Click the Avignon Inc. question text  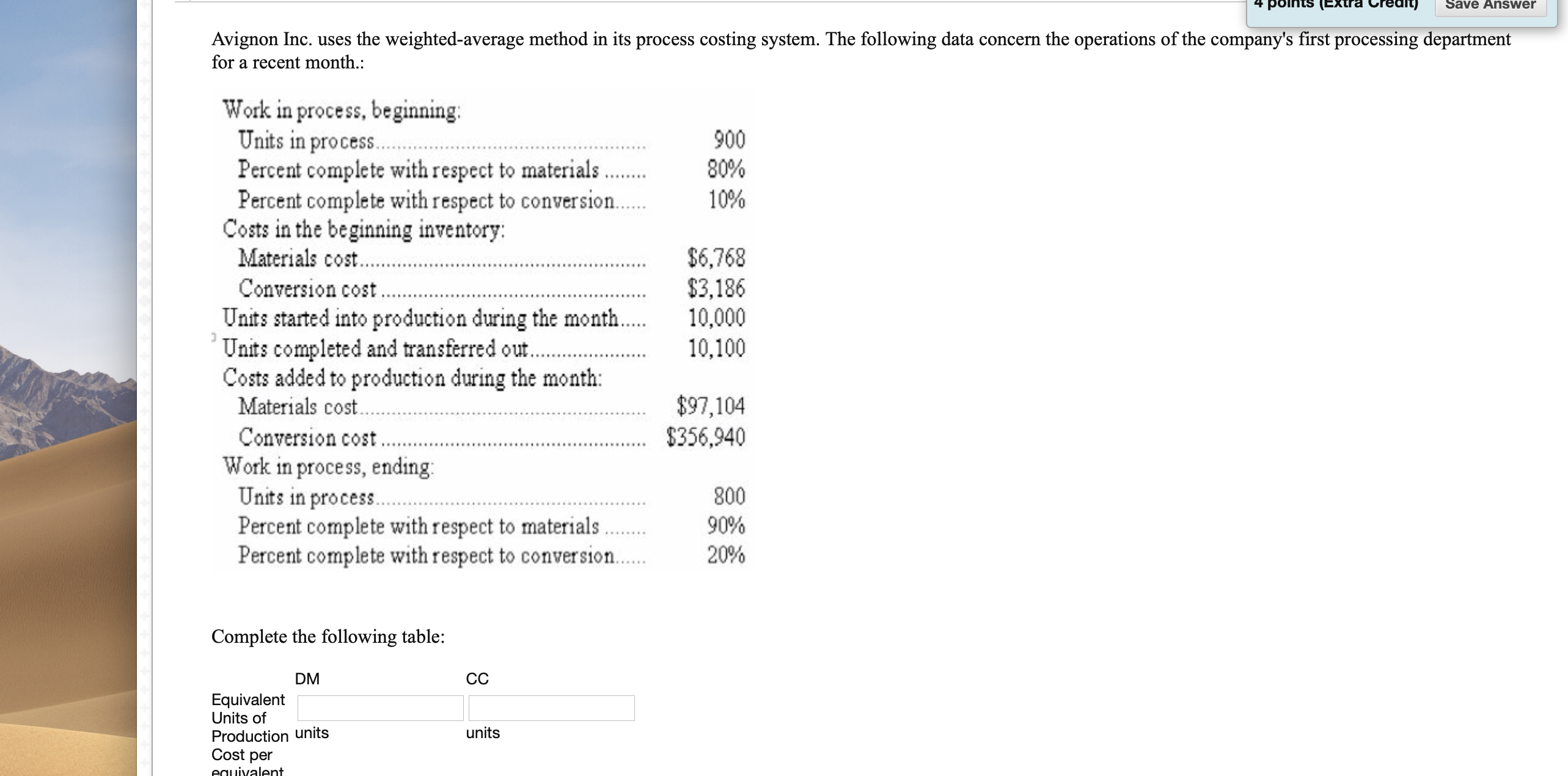[x=611, y=40]
